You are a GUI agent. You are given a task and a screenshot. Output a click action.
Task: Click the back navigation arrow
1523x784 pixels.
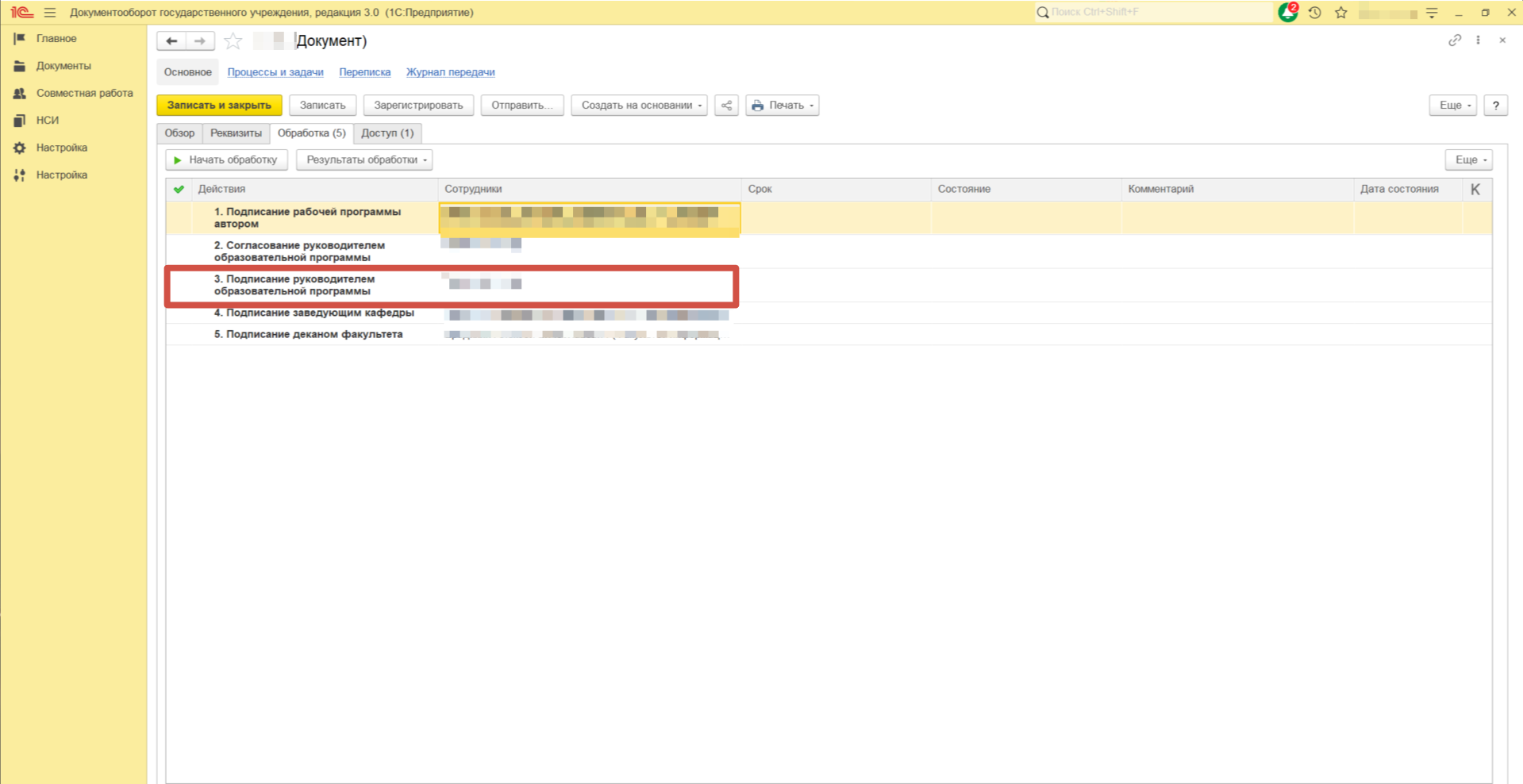tap(171, 41)
